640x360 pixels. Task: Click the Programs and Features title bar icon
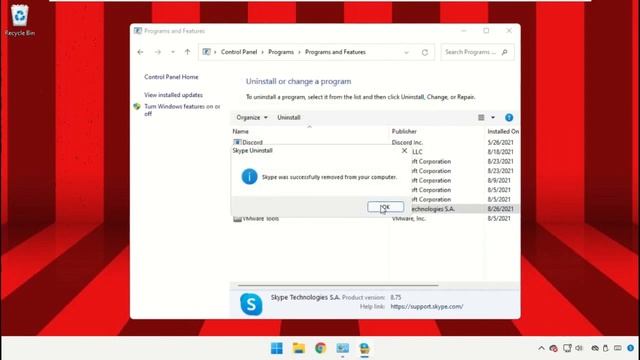pyautogui.click(x=138, y=31)
